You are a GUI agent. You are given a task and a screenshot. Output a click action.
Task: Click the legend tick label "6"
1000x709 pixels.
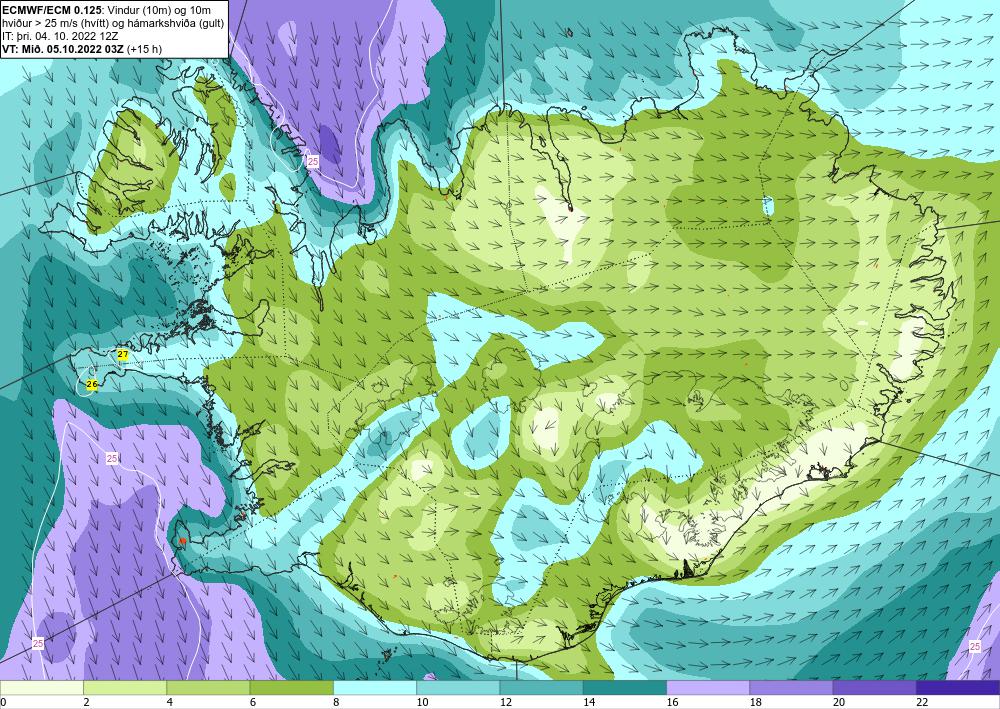click(x=253, y=702)
